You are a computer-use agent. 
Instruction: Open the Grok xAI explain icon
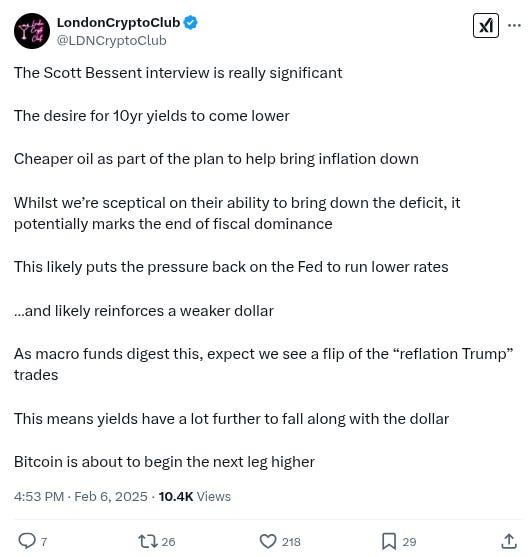485,26
